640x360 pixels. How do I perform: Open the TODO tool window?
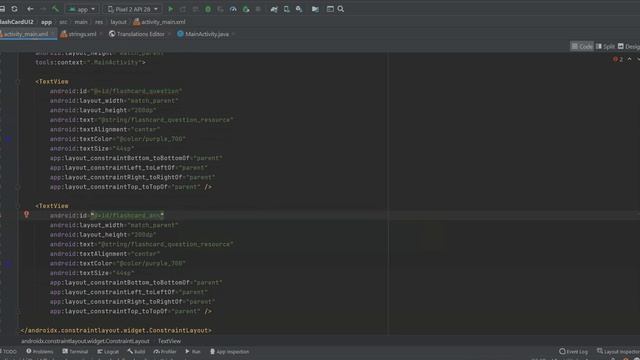9,351
